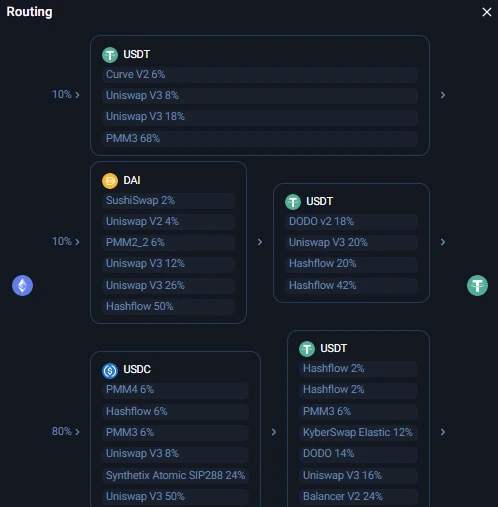Click the Hashflow 50% entry under DAI
Viewport: 498px width, 507px height.
(168, 307)
